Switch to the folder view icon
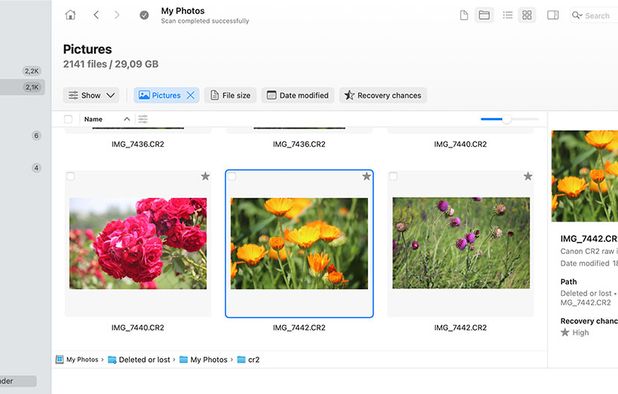 click(484, 15)
